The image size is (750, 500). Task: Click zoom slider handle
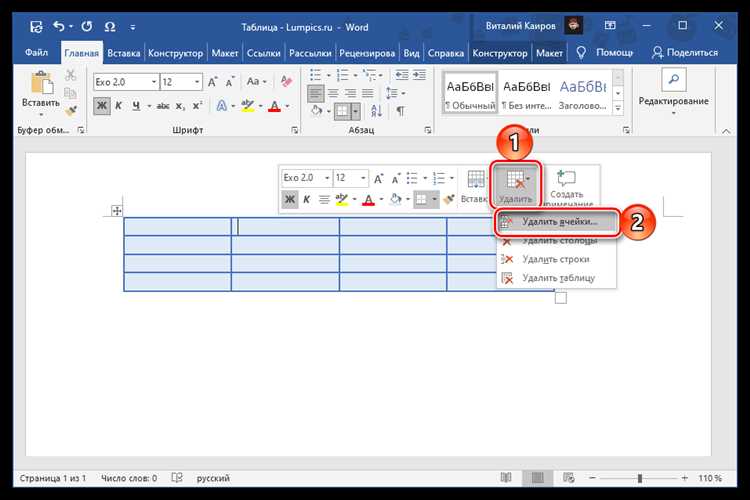640,478
